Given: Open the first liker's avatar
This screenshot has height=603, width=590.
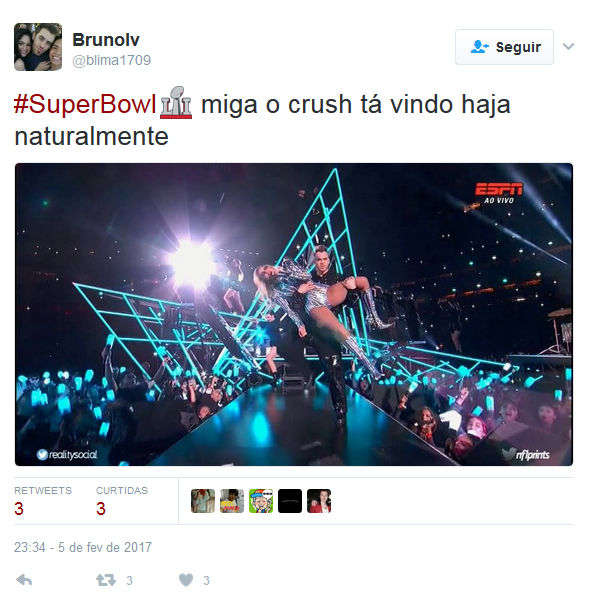Looking at the screenshot, I should click(203, 501).
